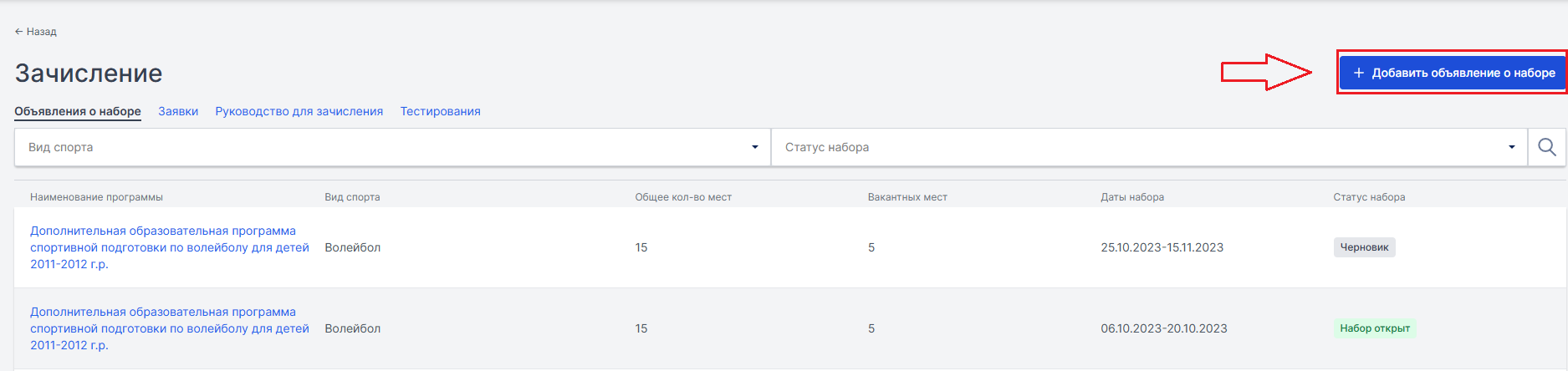
Task: Switch to the Заявки tab
Action: point(178,111)
